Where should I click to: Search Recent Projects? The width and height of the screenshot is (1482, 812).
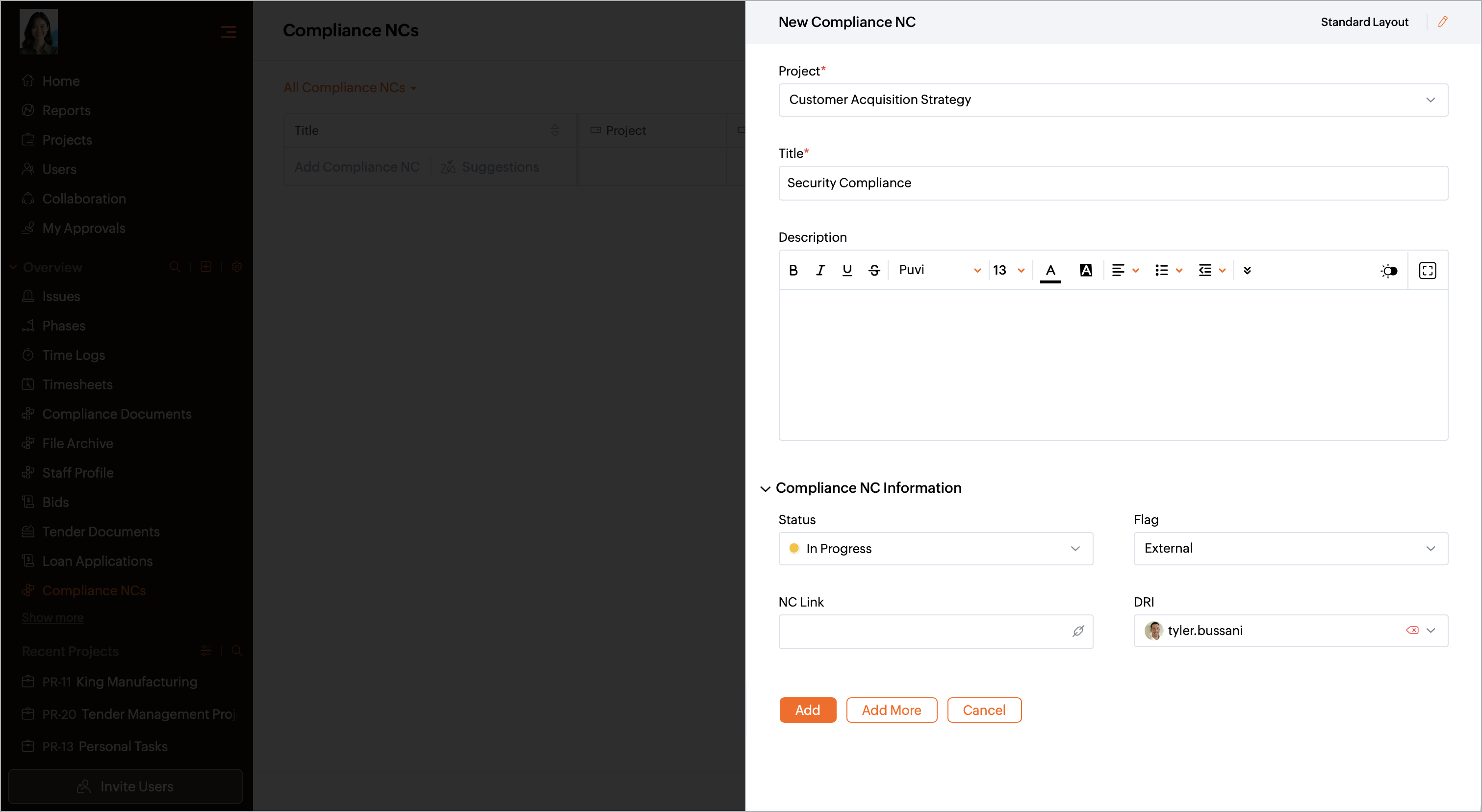coord(236,650)
